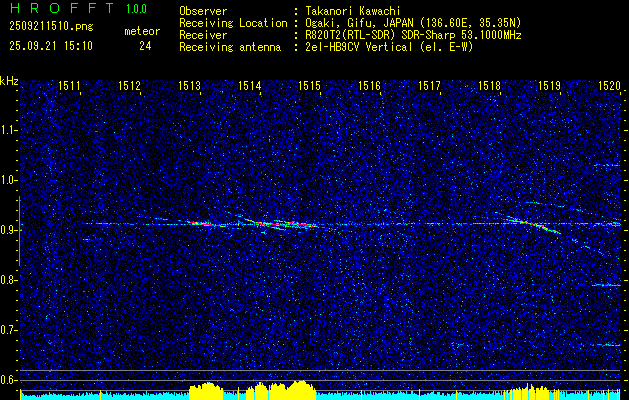Click the 2el-HB9CV Vertical antenna text
This screenshot has height=400, width=629.
click(x=389, y=47)
